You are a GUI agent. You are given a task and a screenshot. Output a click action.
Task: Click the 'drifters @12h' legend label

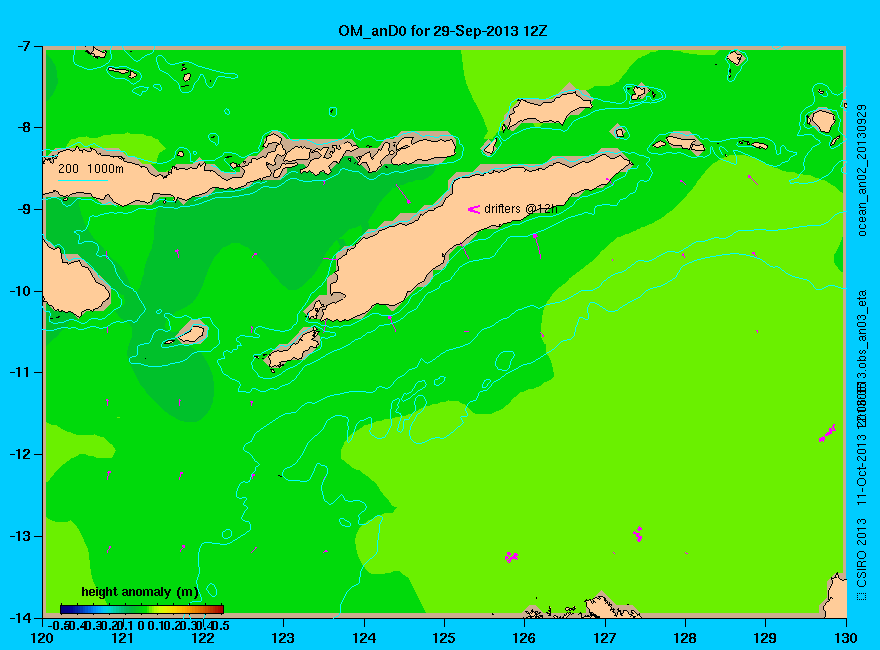coord(521,209)
